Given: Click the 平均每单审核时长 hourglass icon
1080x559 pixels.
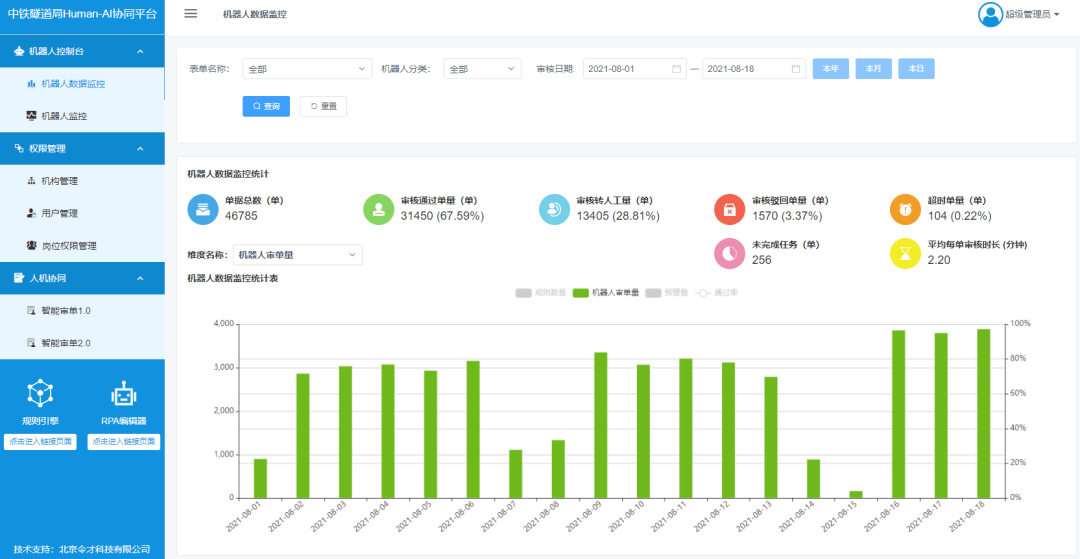Looking at the screenshot, I should tap(905, 254).
